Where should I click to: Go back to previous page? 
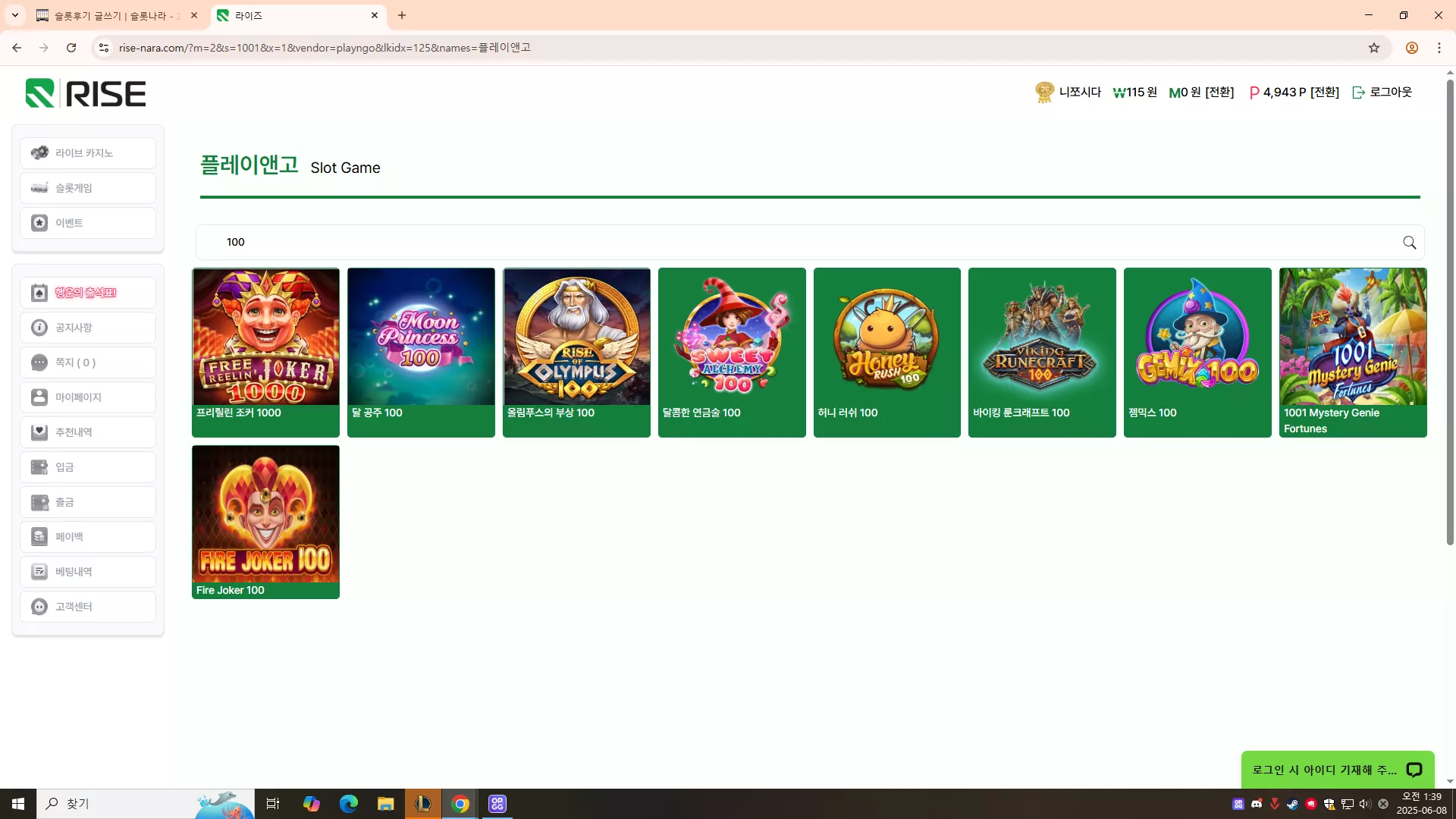click(x=17, y=48)
